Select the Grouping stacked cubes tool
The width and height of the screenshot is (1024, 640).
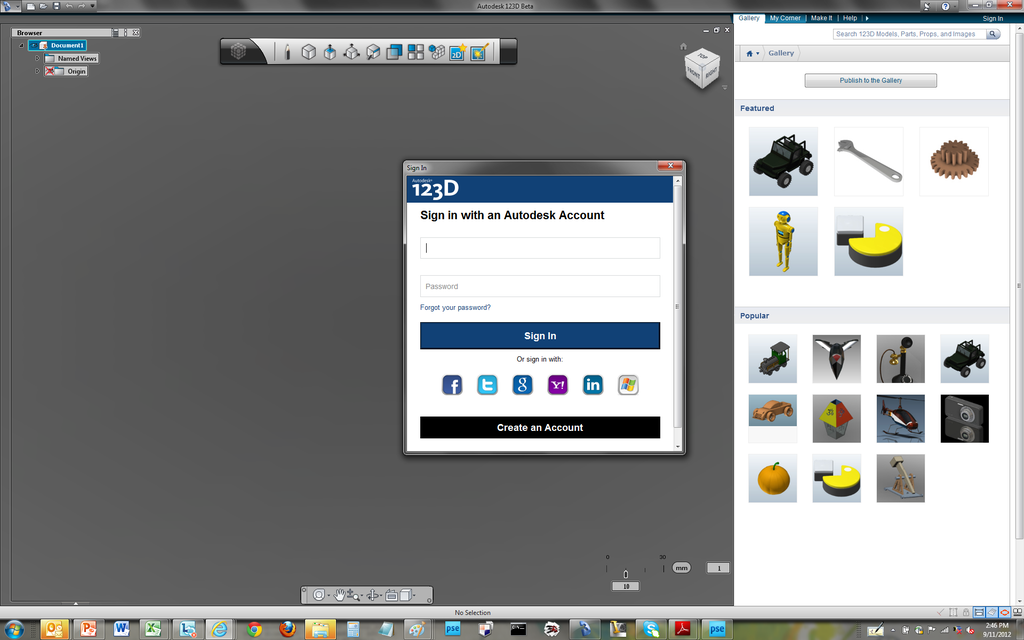437,52
